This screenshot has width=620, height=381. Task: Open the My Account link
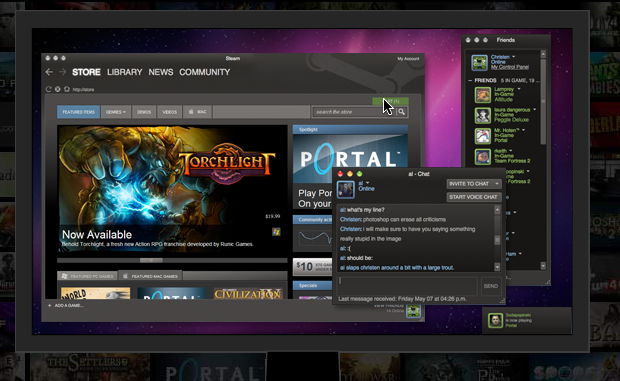[408, 58]
